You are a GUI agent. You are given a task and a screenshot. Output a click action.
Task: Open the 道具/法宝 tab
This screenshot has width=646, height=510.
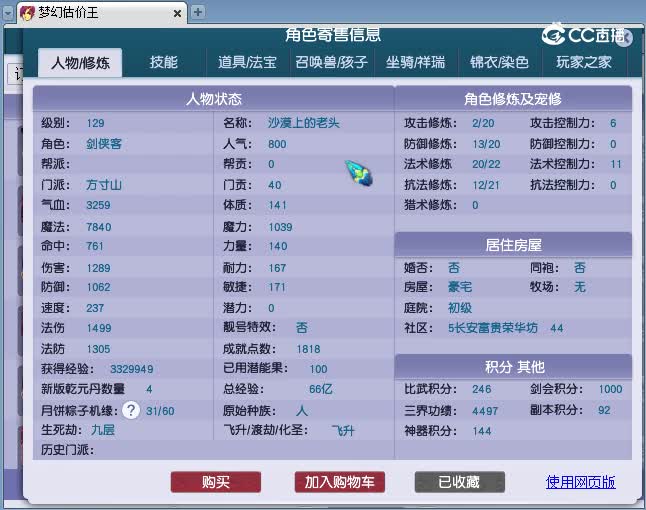point(247,62)
